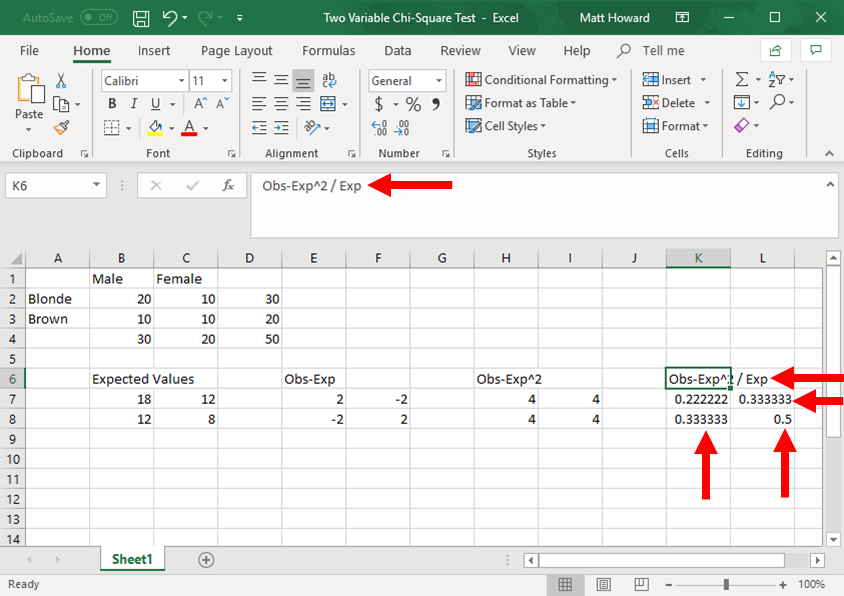Viewport: 844px width, 596px height.
Task: Switch to Page Layout view button
Action: tap(603, 585)
